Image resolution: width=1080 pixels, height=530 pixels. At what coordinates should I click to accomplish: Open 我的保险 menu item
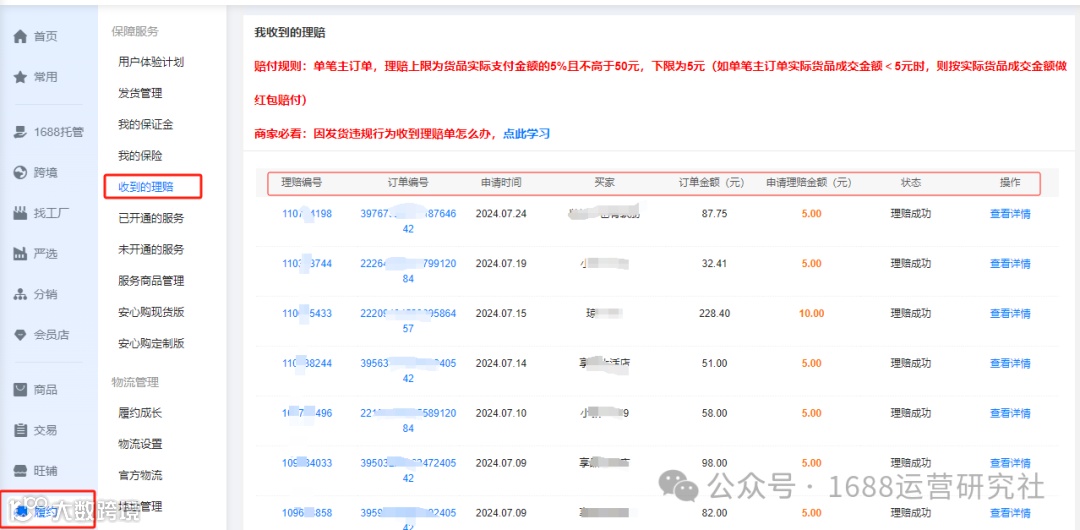pos(140,156)
